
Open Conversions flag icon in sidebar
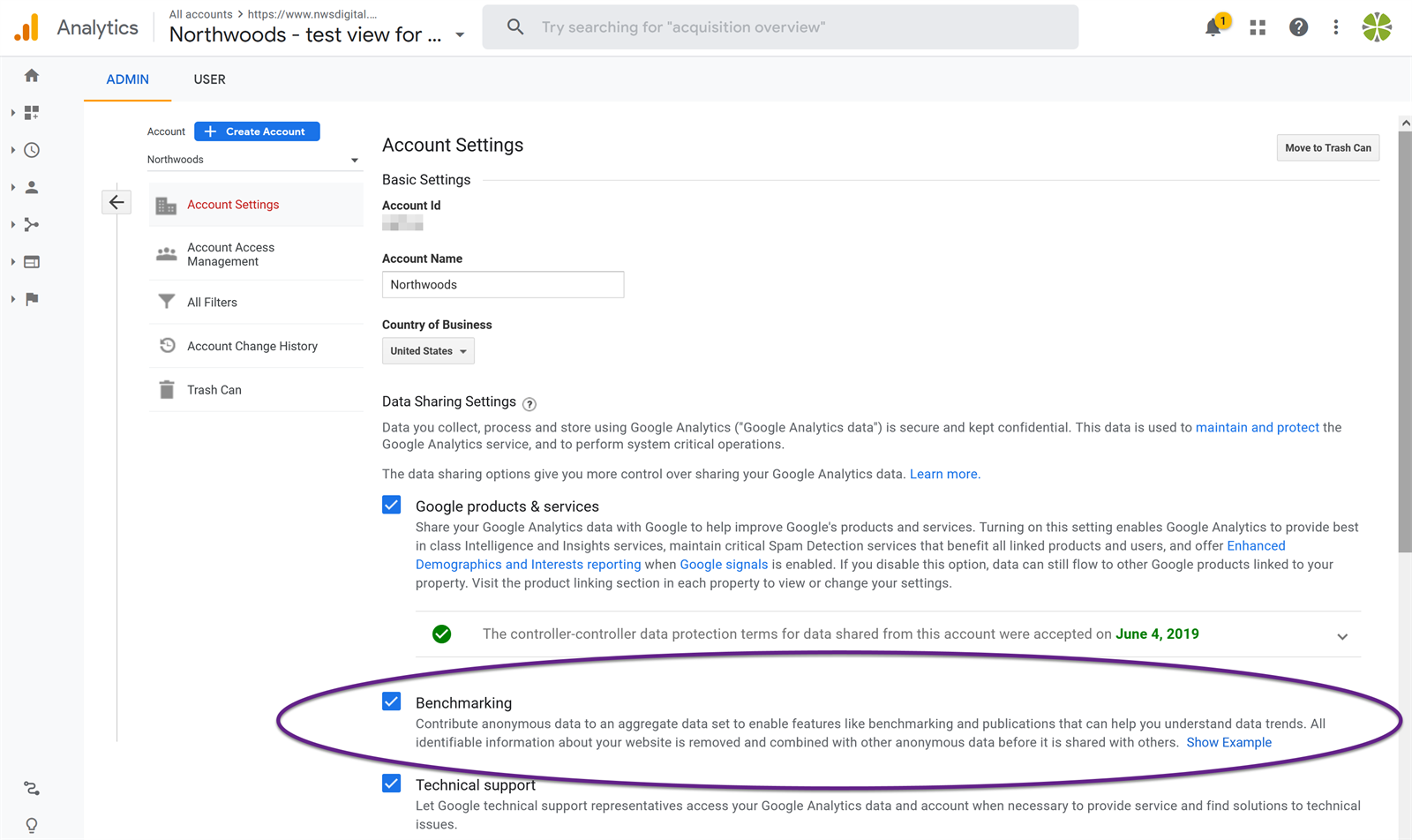pos(32,299)
